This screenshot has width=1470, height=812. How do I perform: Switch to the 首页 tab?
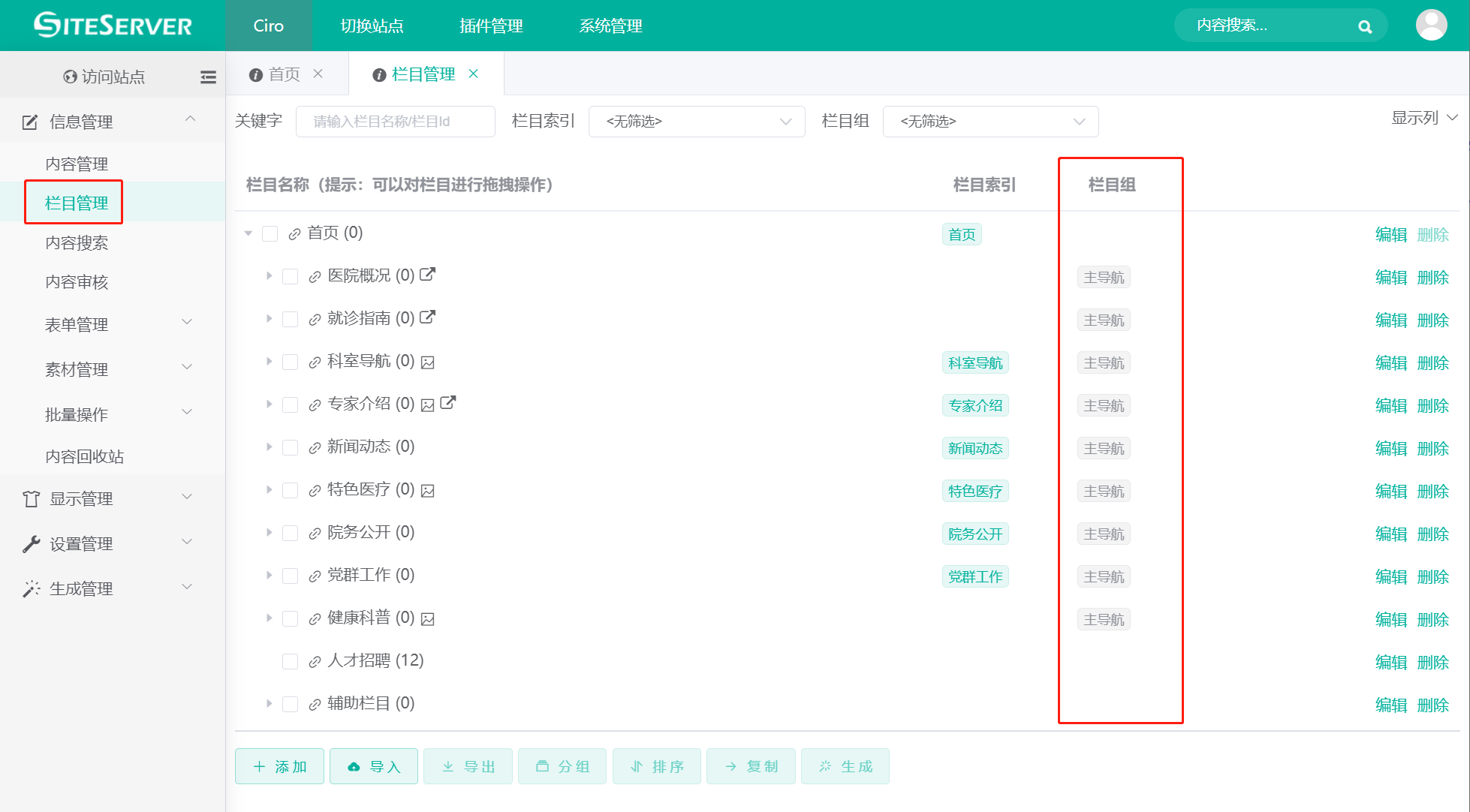click(x=282, y=74)
